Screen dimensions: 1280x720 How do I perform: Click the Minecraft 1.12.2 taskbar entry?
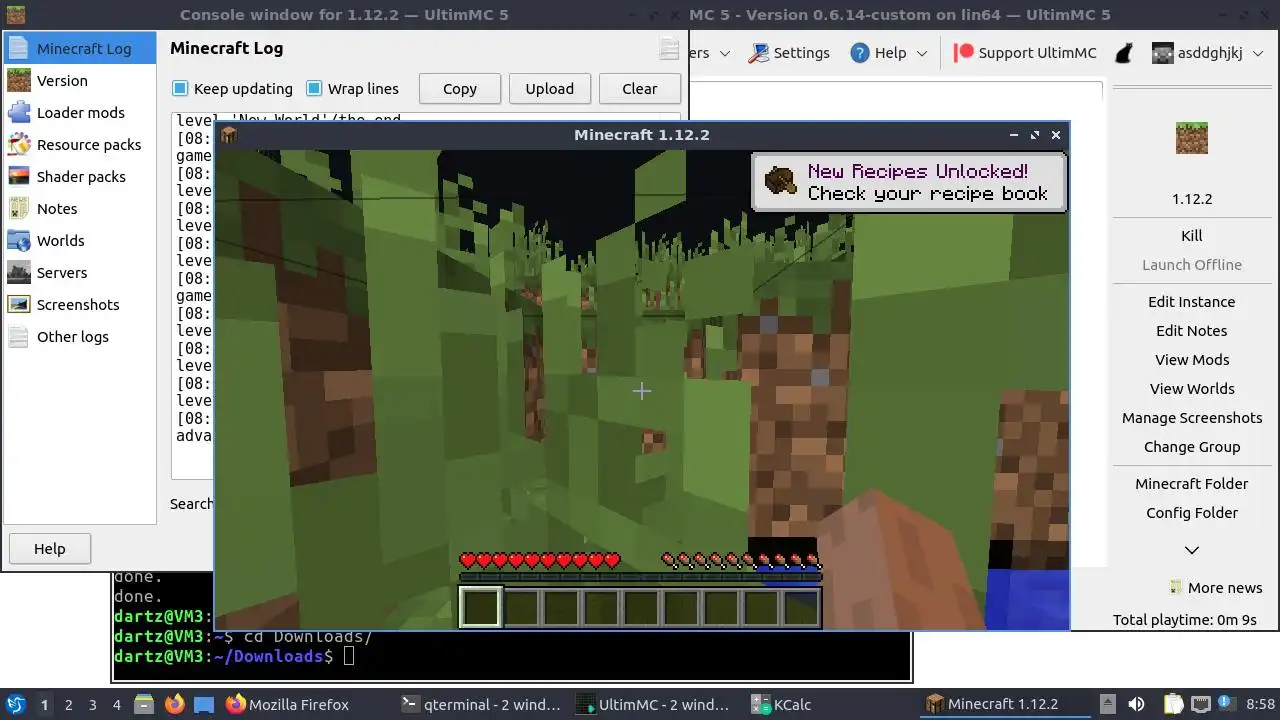(x=1007, y=705)
